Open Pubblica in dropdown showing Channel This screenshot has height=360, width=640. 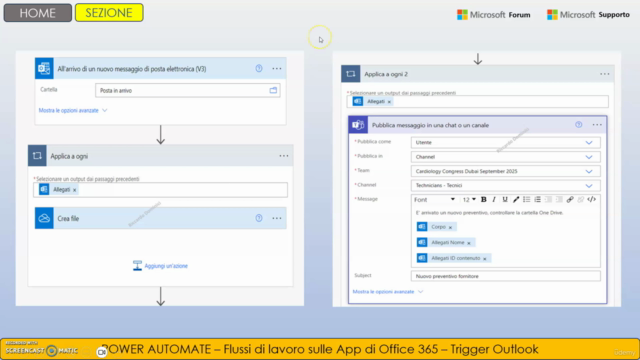coord(505,157)
